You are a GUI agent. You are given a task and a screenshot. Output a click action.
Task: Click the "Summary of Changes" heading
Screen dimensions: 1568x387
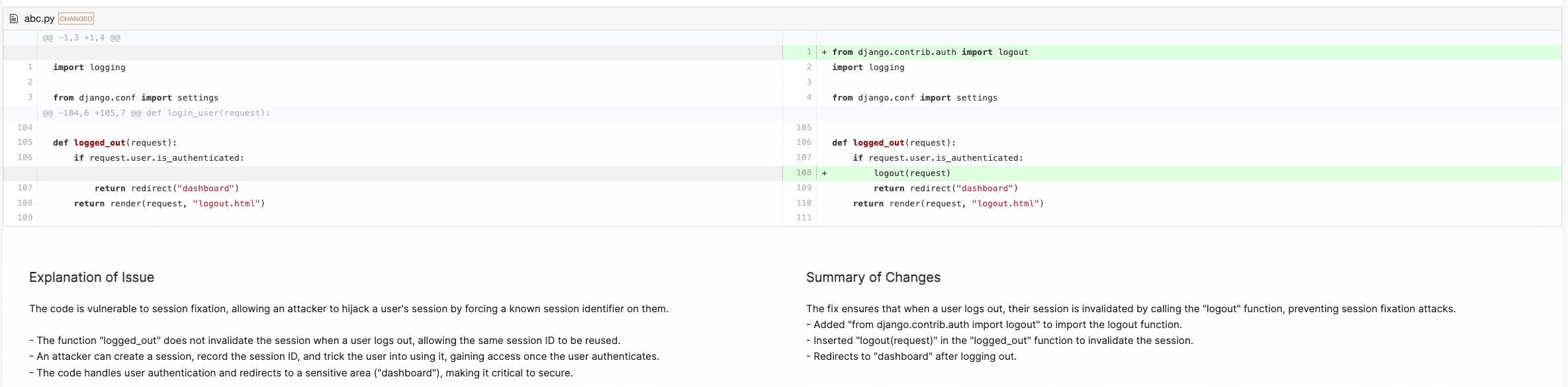point(872,277)
